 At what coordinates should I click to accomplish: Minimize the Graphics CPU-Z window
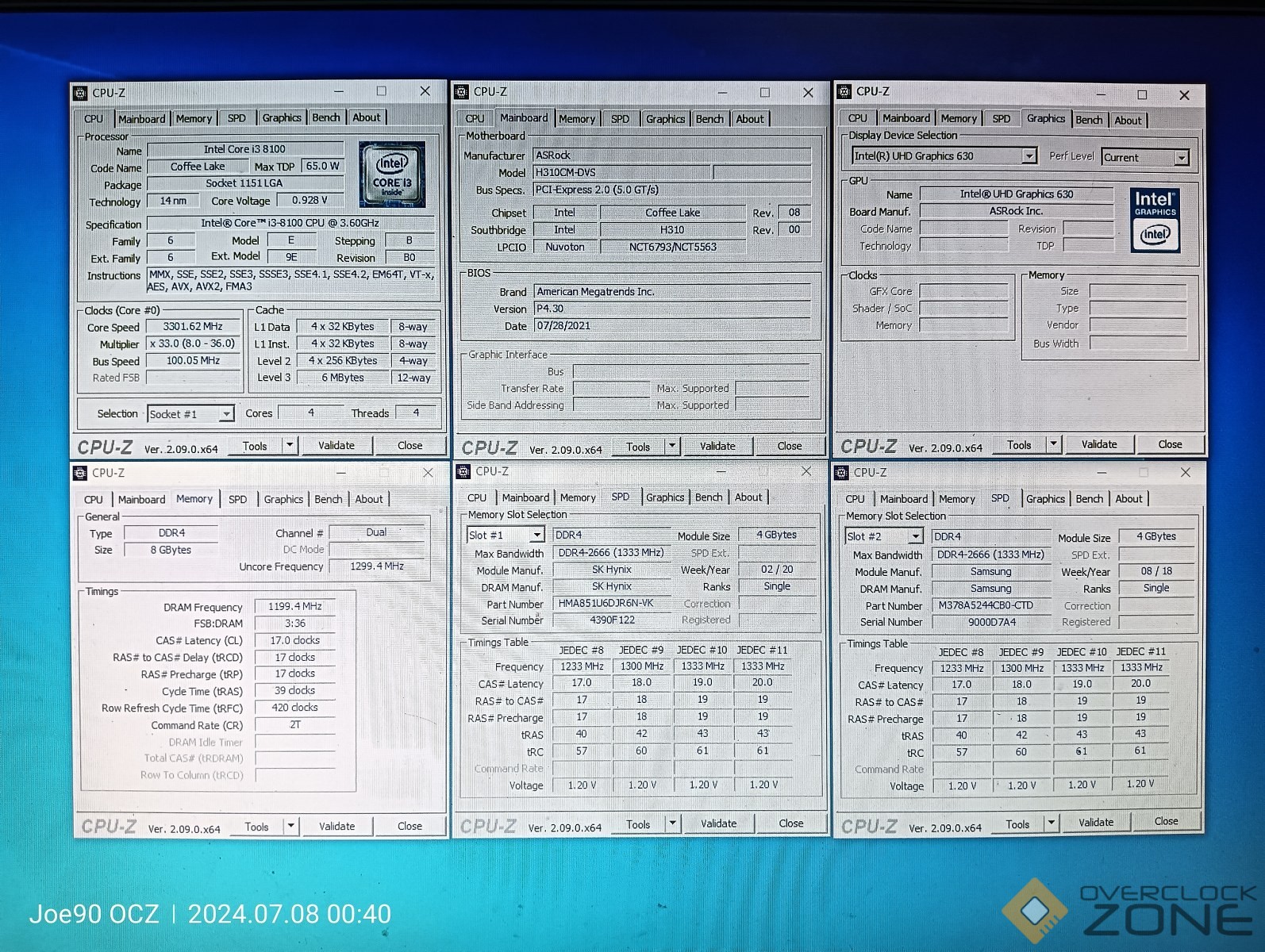(1101, 94)
